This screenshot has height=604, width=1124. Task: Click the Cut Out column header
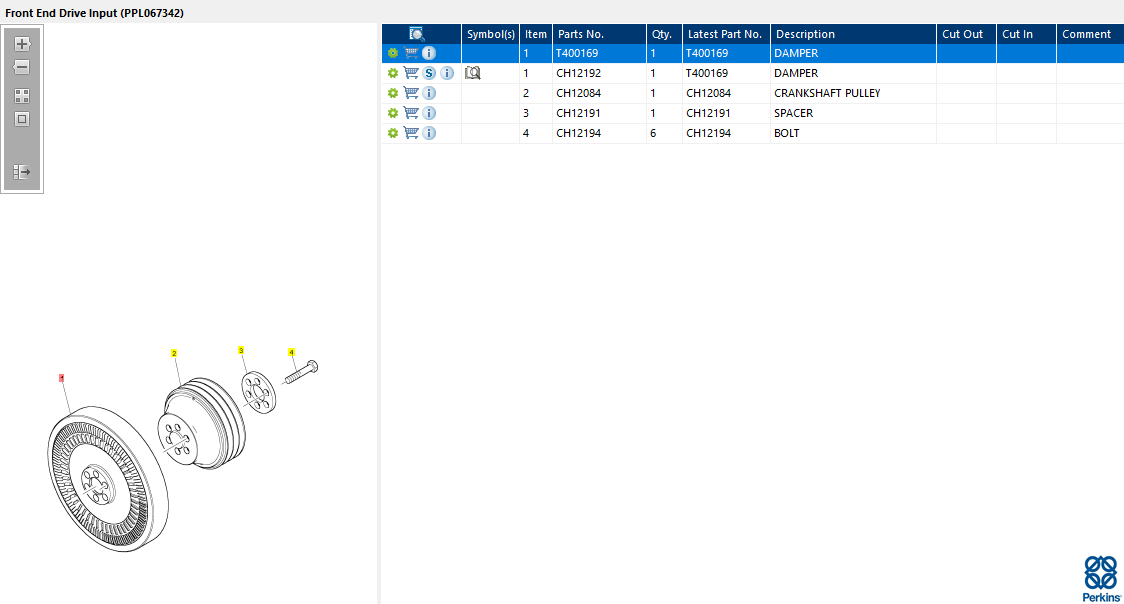[x=966, y=34]
